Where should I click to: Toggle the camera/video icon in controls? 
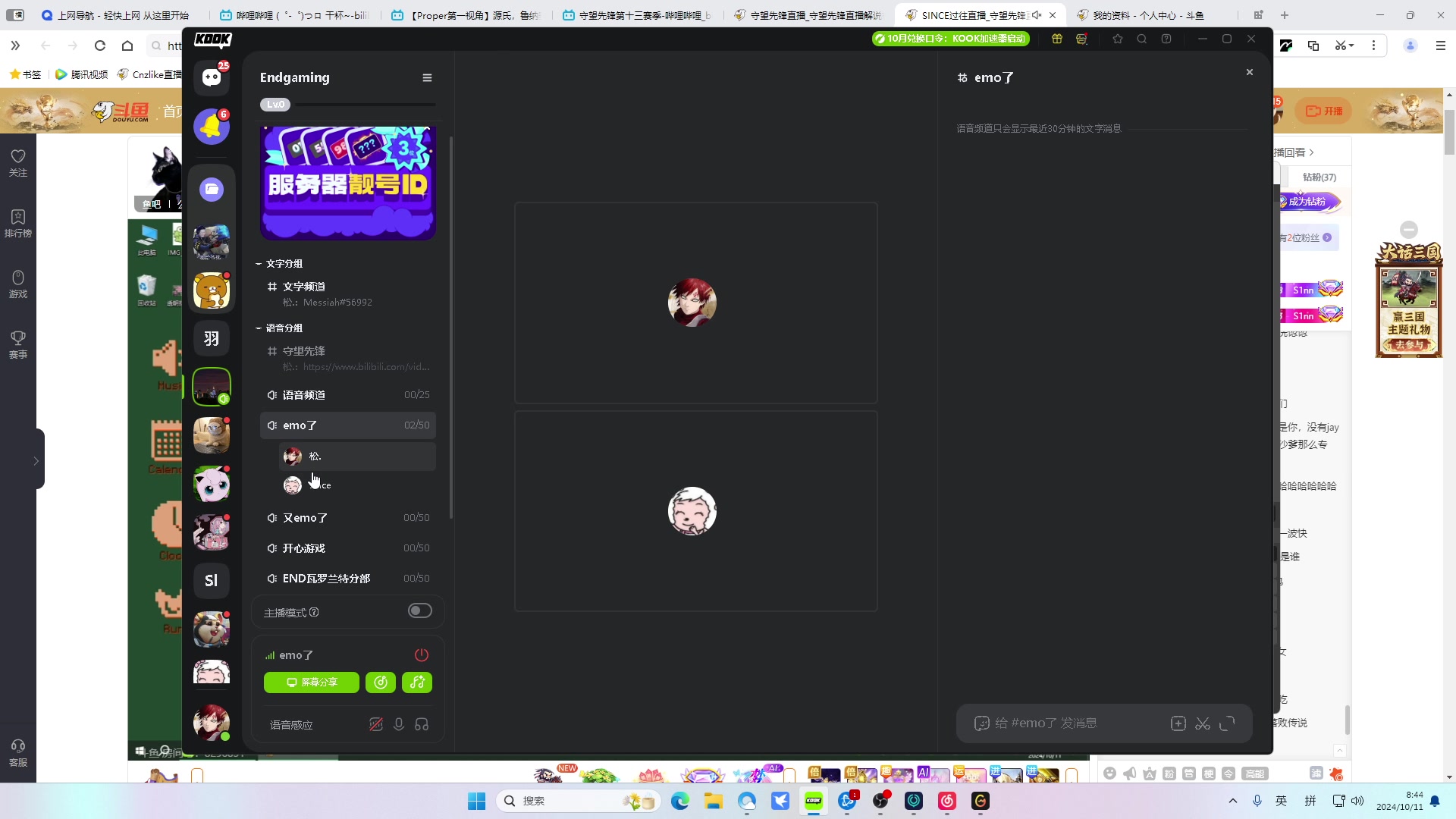[x=377, y=723]
